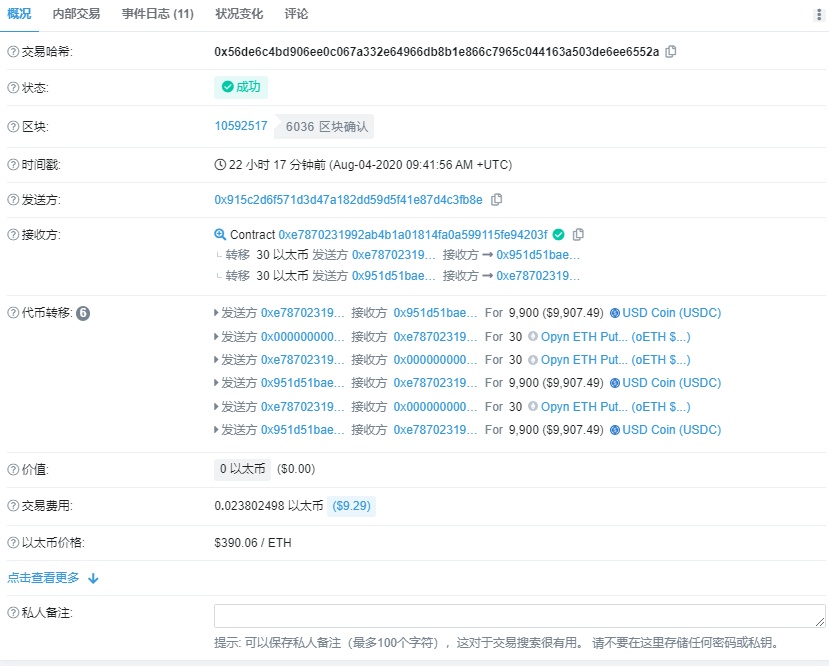Viewport: 829px width, 666px height.
Task: Click inside the 私人备注 text field
Action: pos(519,616)
